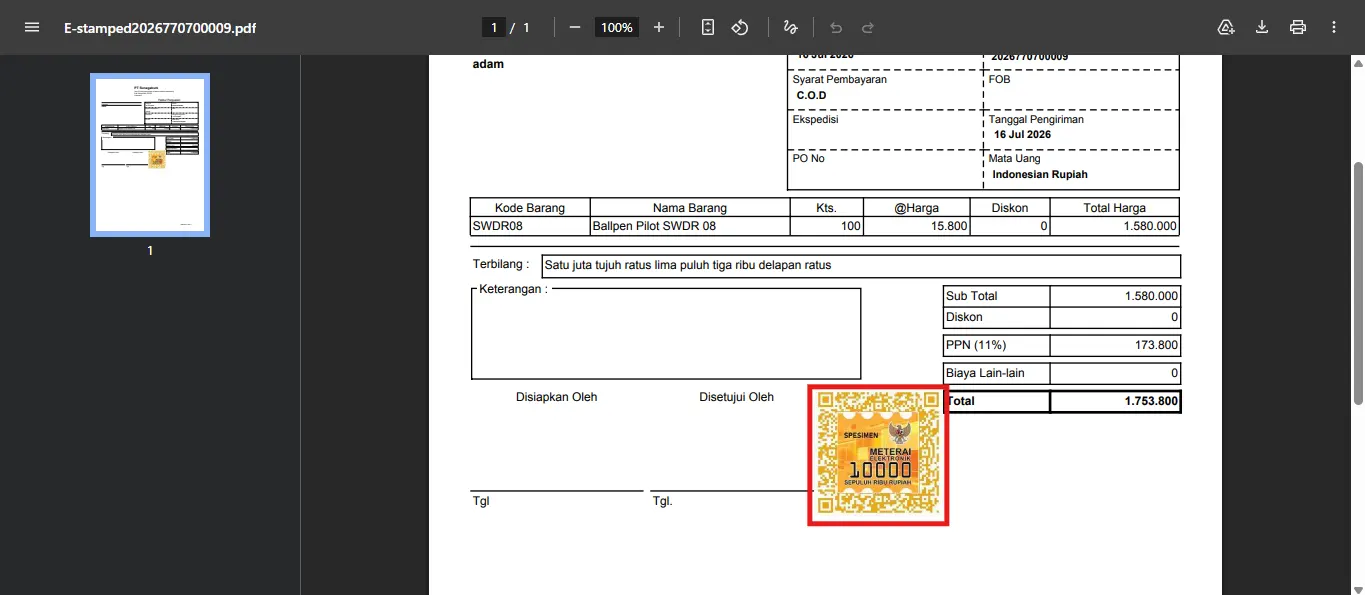Click the vertical document scrollbar
Image resolution: width=1365 pixels, height=595 pixels.
point(1358,282)
